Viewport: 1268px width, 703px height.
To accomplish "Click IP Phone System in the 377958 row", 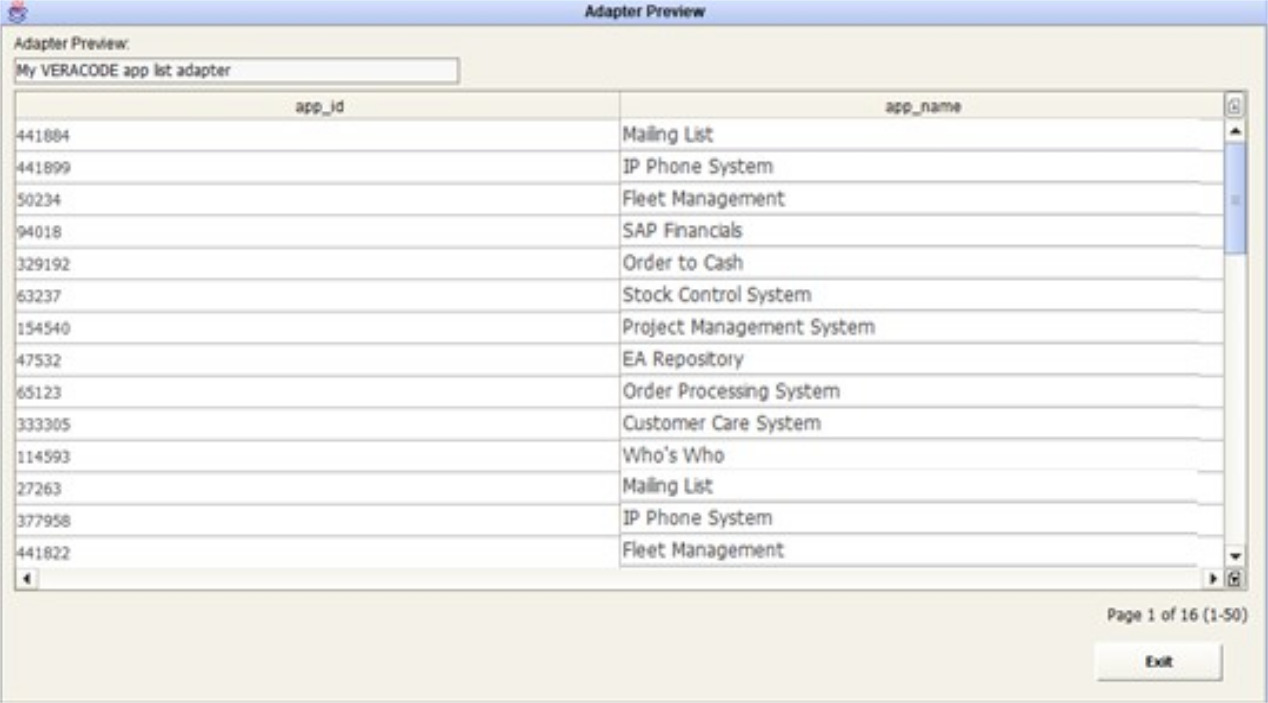I will [x=922, y=519].
